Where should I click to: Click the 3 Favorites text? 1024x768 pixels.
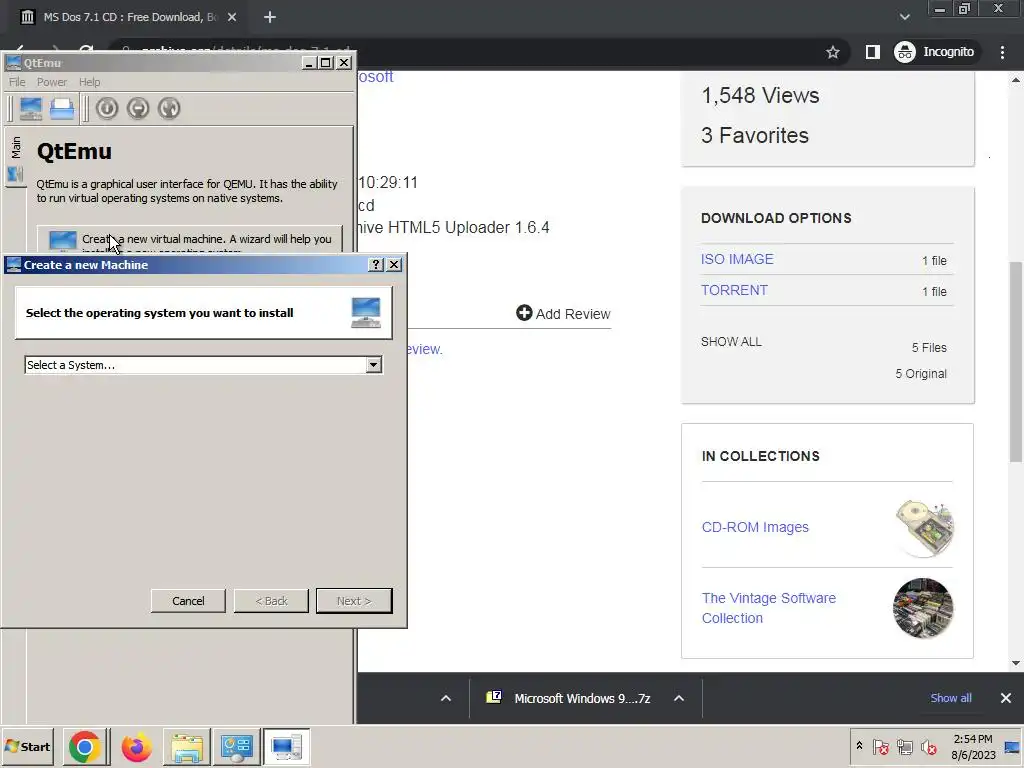[755, 135]
